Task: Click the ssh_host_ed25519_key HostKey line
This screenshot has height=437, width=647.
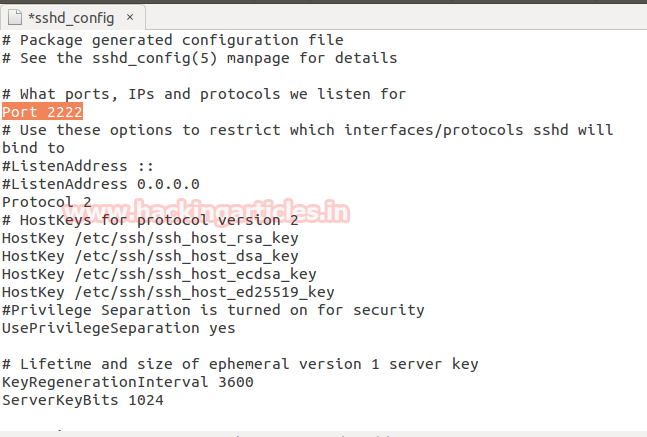Action: coord(168,292)
